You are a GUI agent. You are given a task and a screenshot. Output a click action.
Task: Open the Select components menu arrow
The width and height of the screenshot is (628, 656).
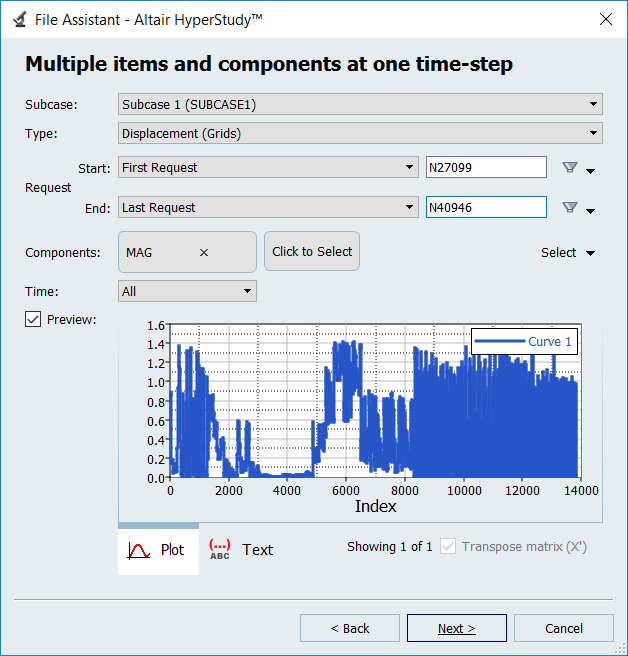(590, 254)
